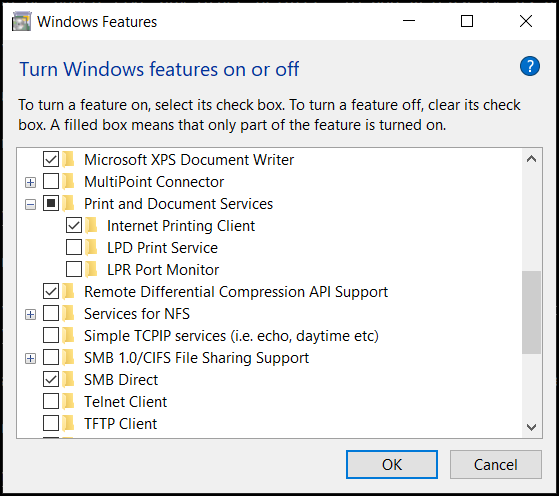Select the 'LPD Print Service' label
This screenshot has height=496, width=559.
(163, 247)
